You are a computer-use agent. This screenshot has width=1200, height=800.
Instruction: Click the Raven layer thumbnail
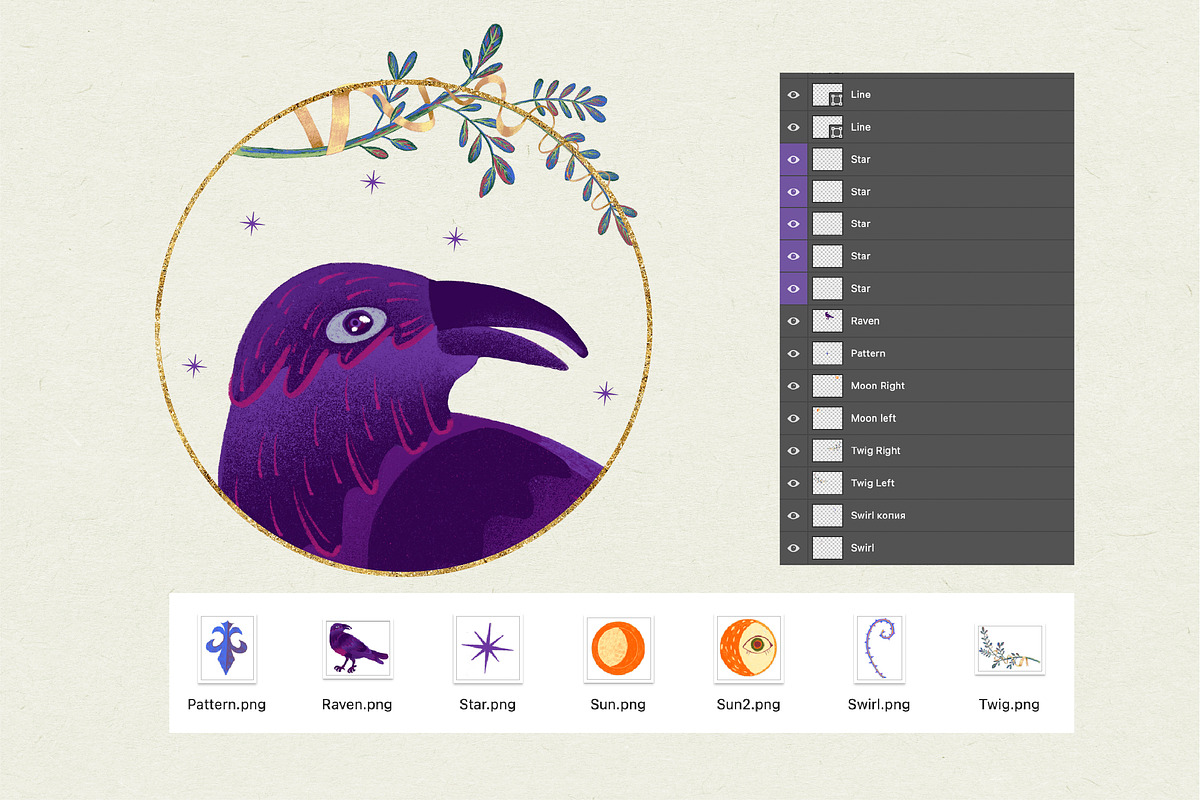pos(827,321)
